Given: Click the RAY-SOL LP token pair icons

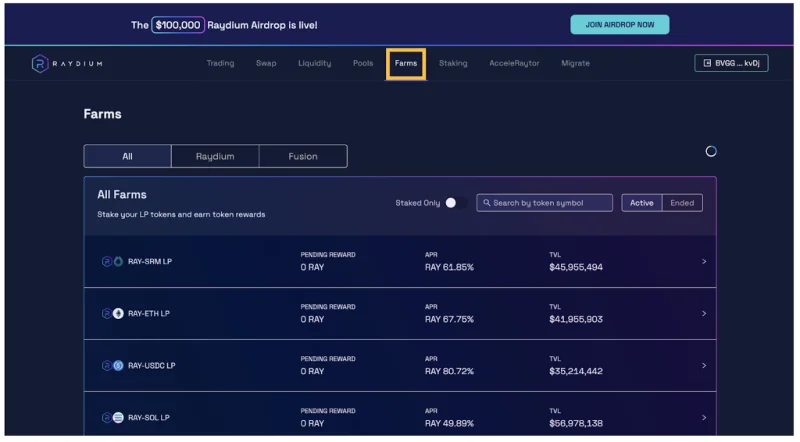Looking at the screenshot, I should click(112, 418).
